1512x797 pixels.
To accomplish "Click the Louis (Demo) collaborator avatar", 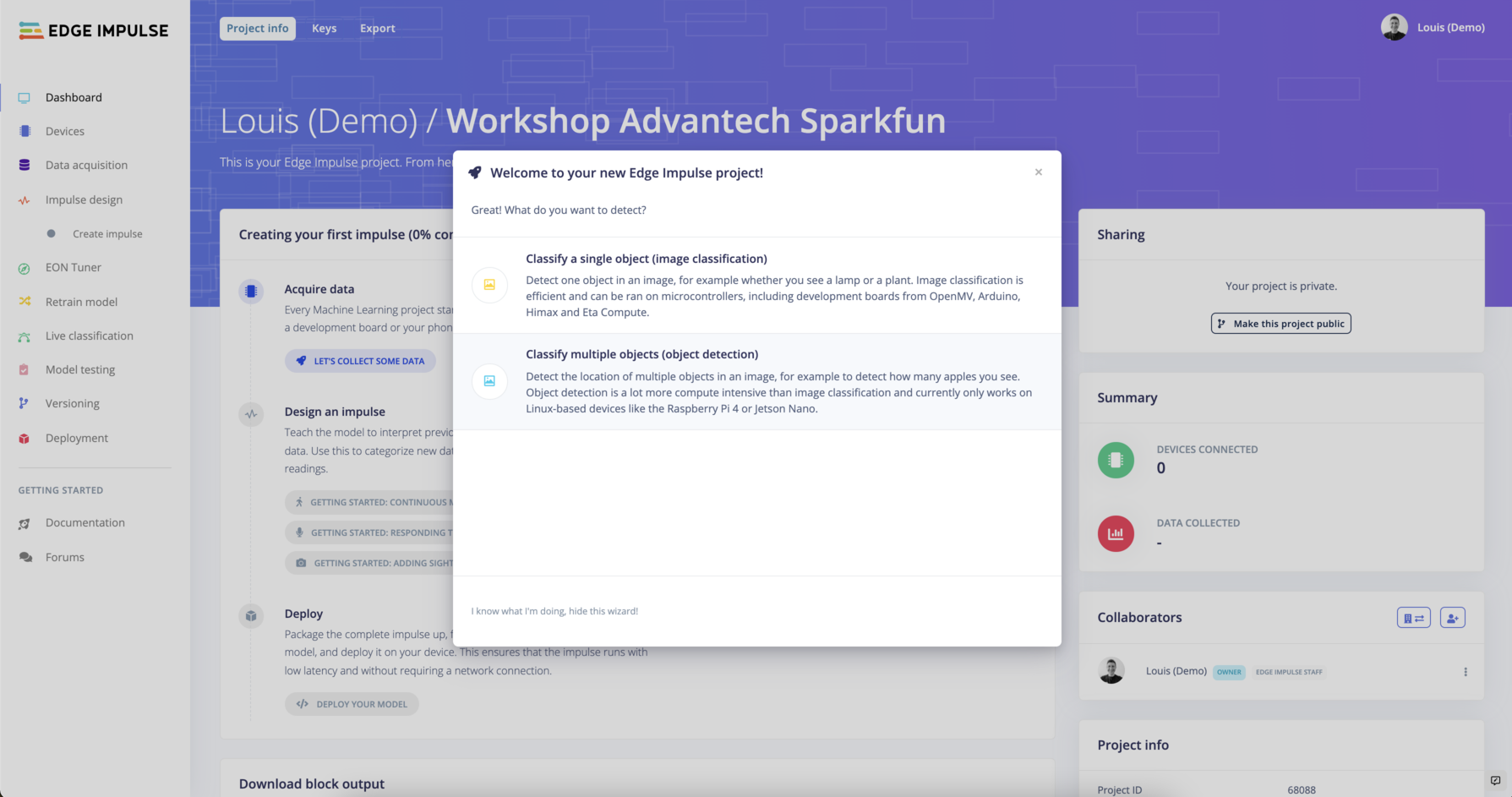I will click(x=1111, y=671).
